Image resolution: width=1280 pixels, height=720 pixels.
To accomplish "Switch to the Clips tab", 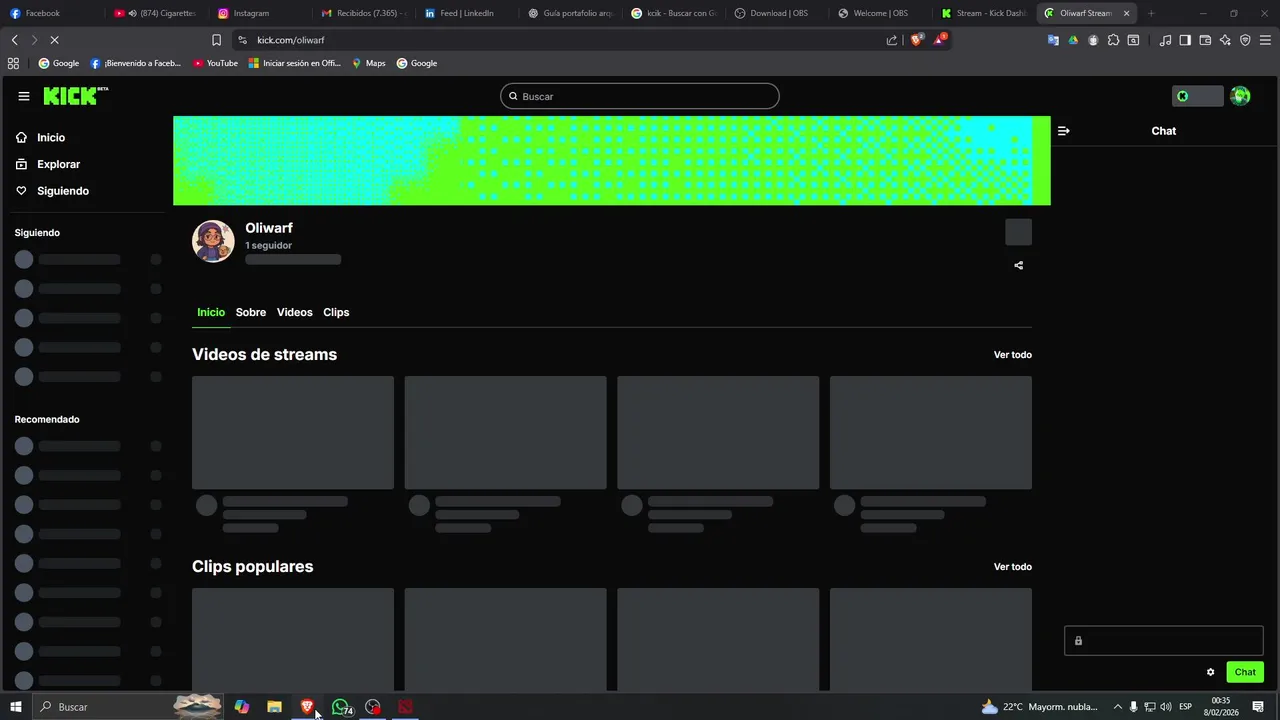I will (x=336, y=312).
